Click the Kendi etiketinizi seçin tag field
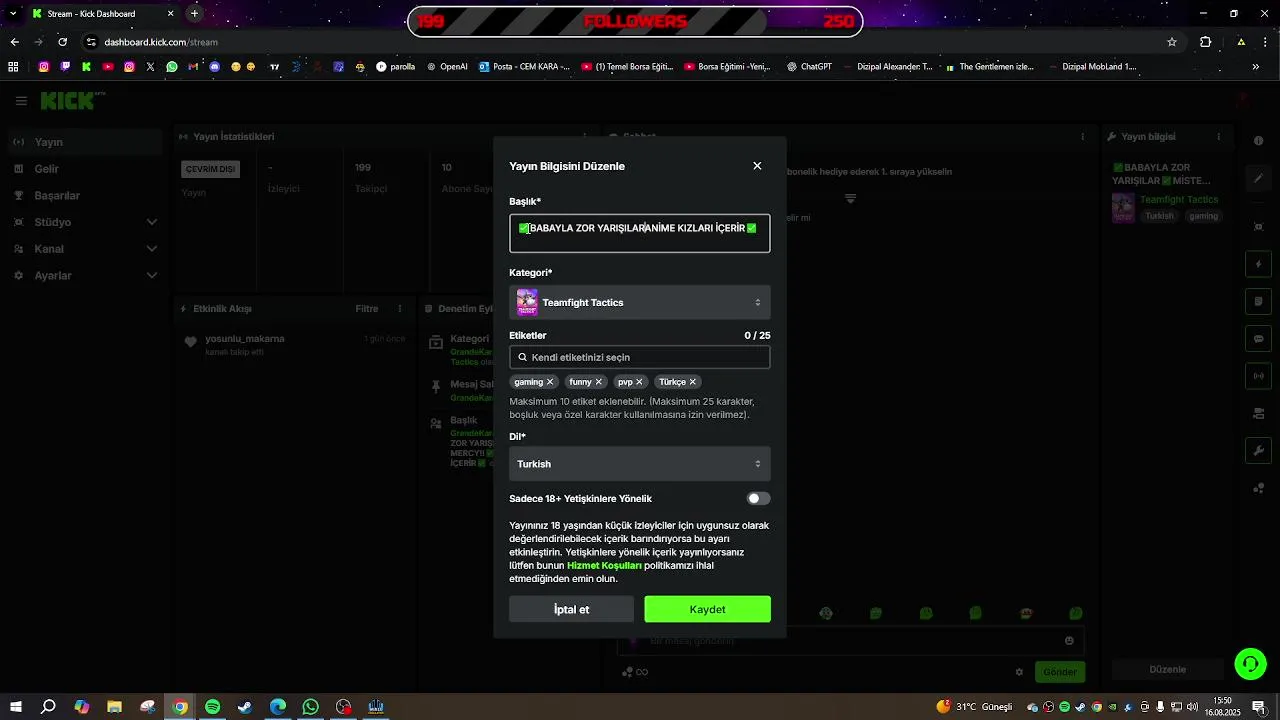 (x=640, y=357)
